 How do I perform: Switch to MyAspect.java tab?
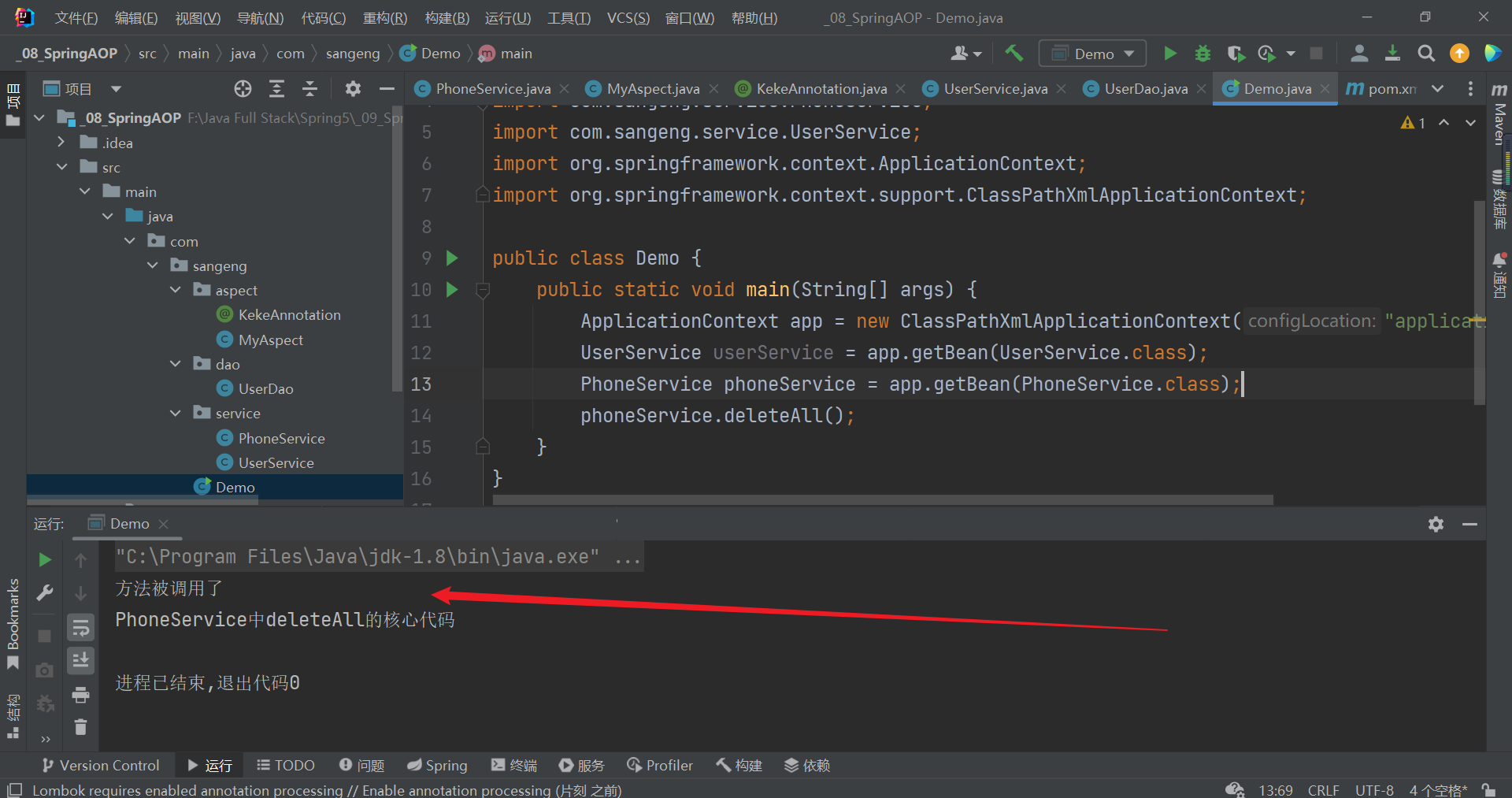tap(653, 89)
